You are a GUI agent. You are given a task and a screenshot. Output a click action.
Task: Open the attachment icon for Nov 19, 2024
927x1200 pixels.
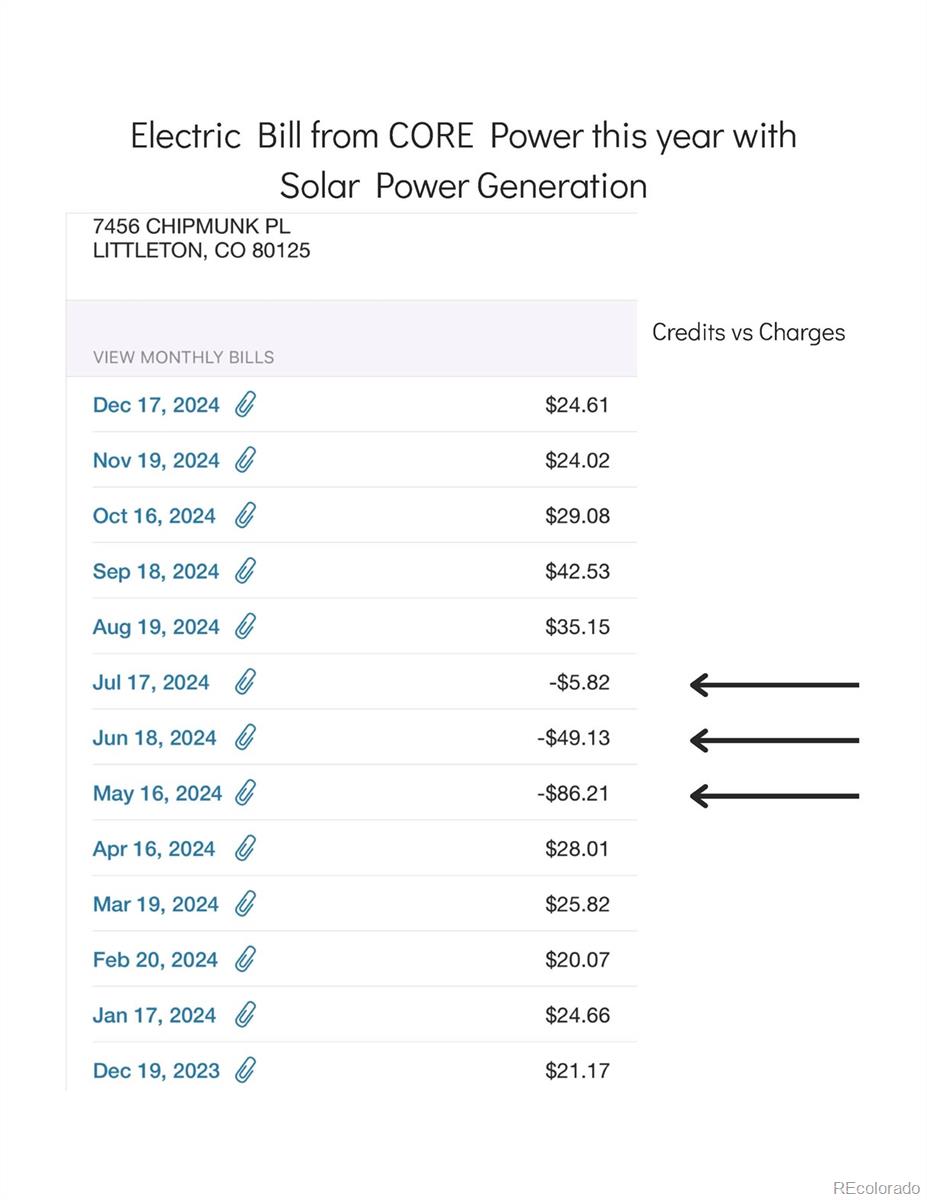tap(245, 460)
